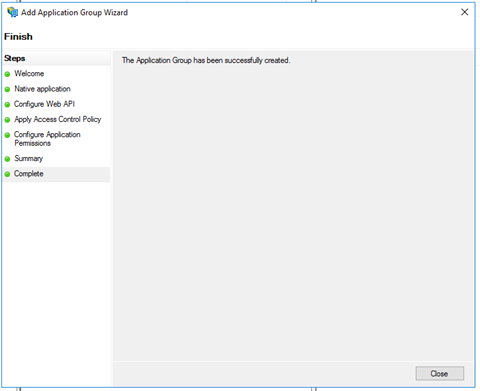The width and height of the screenshot is (480, 391).
Task: Click the green dot beside Configure Web API
Action: [7, 105]
